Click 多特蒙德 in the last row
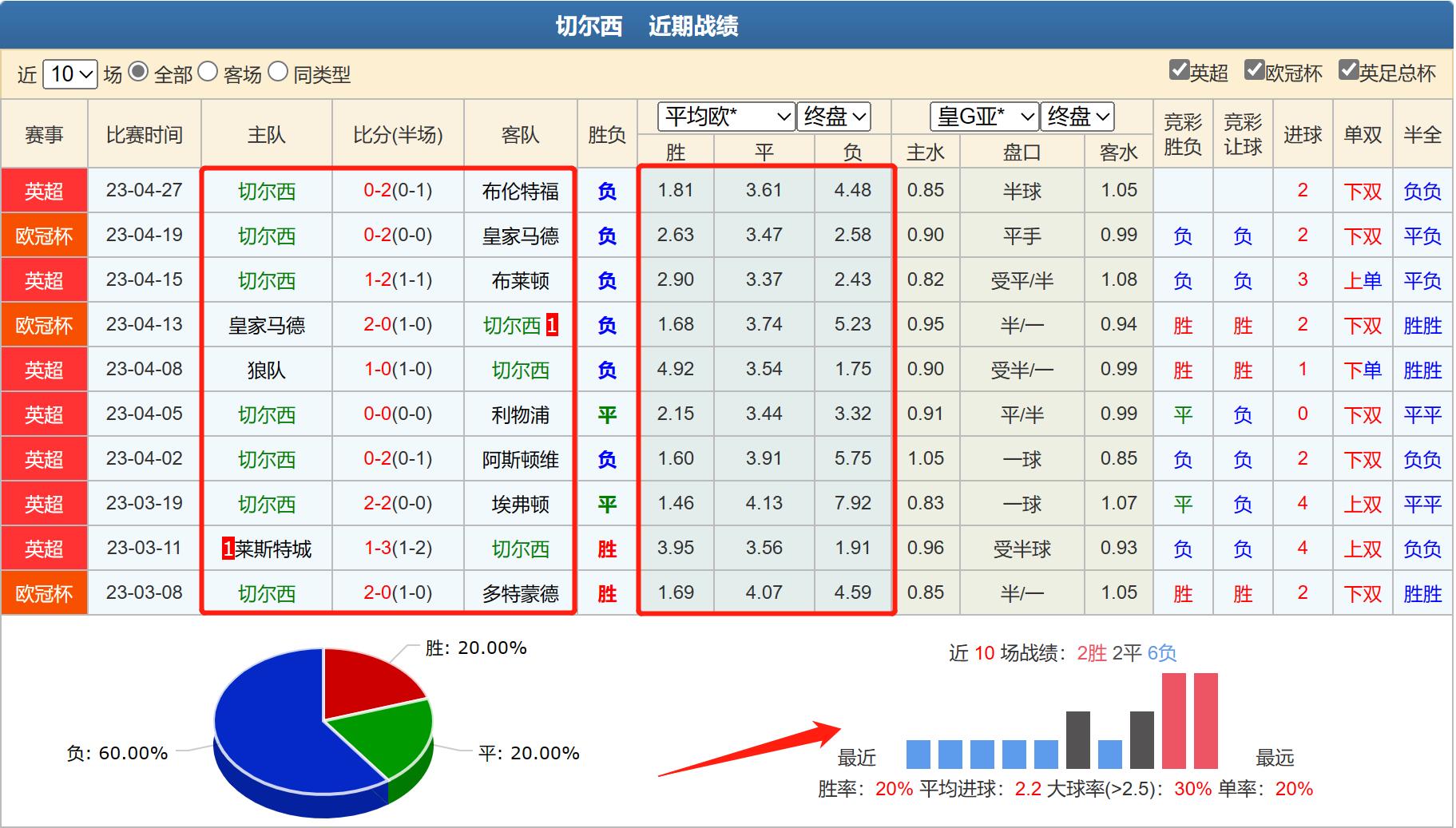Image resolution: width=1456 pixels, height=828 pixels. pyautogui.click(x=520, y=593)
